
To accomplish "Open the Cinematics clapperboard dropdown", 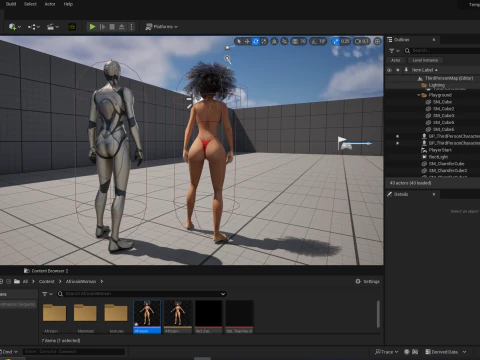I will pos(53,27).
